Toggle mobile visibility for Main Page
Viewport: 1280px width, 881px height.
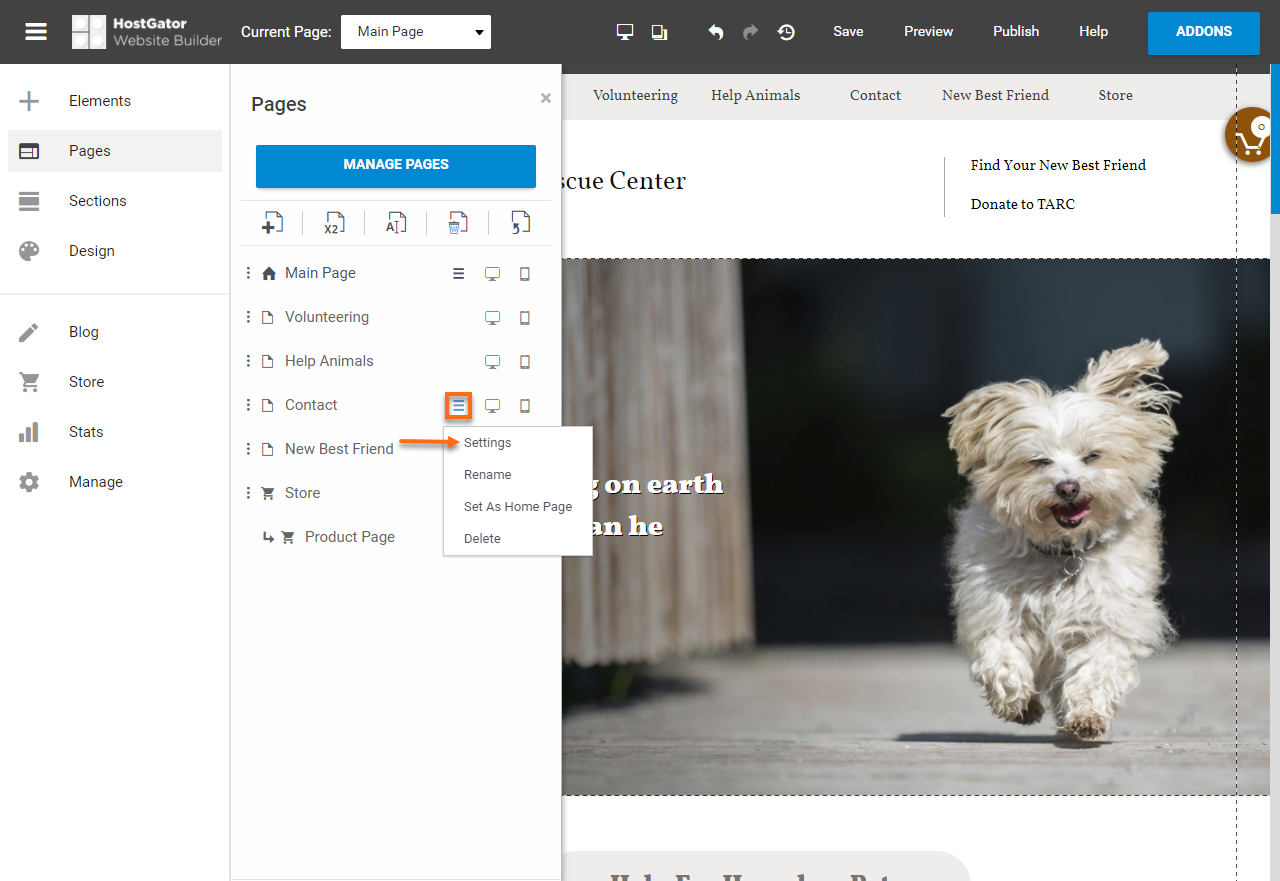525,274
